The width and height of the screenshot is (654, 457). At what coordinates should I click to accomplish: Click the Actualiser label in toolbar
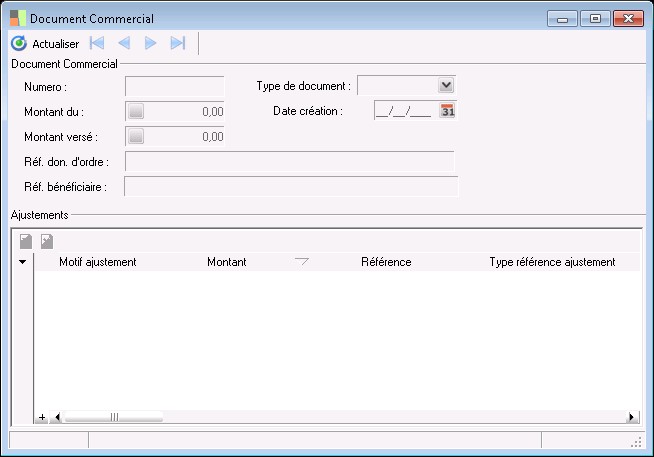tap(55, 44)
